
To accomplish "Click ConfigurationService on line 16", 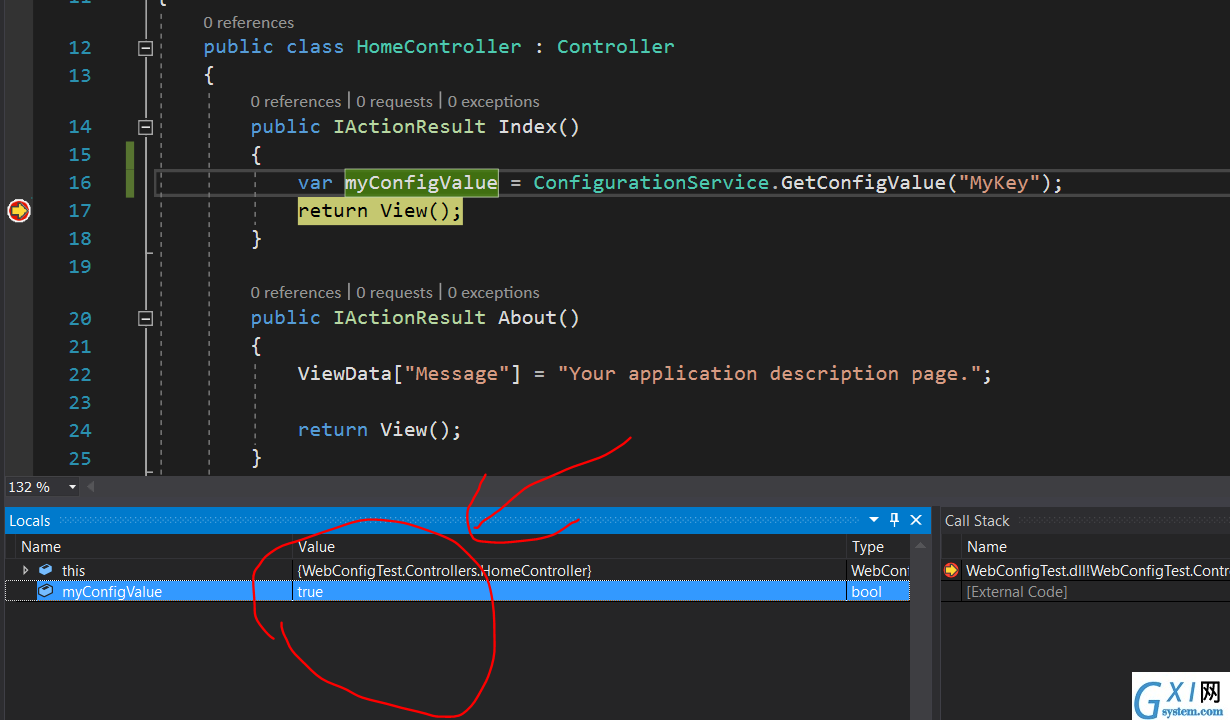I will (x=650, y=182).
